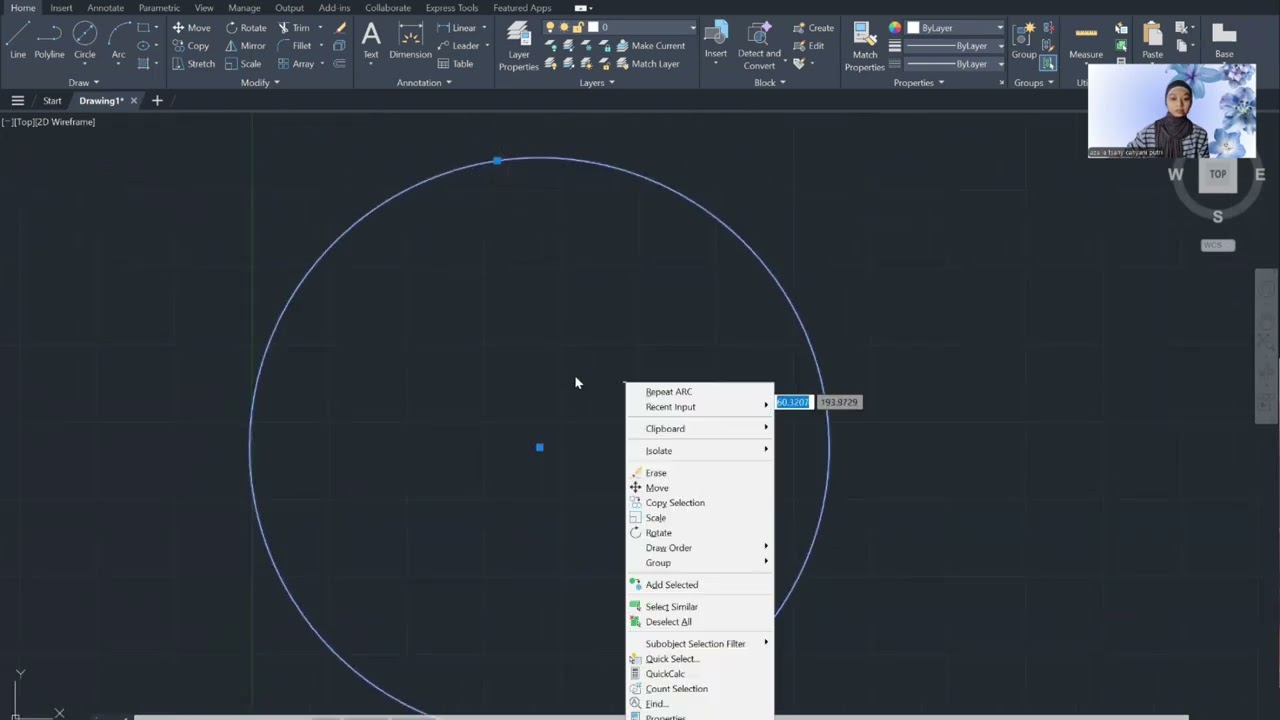Image resolution: width=1280 pixels, height=720 pixels.
Task: Click the ribbon Erase pencil icon
Action: [340, 28]
